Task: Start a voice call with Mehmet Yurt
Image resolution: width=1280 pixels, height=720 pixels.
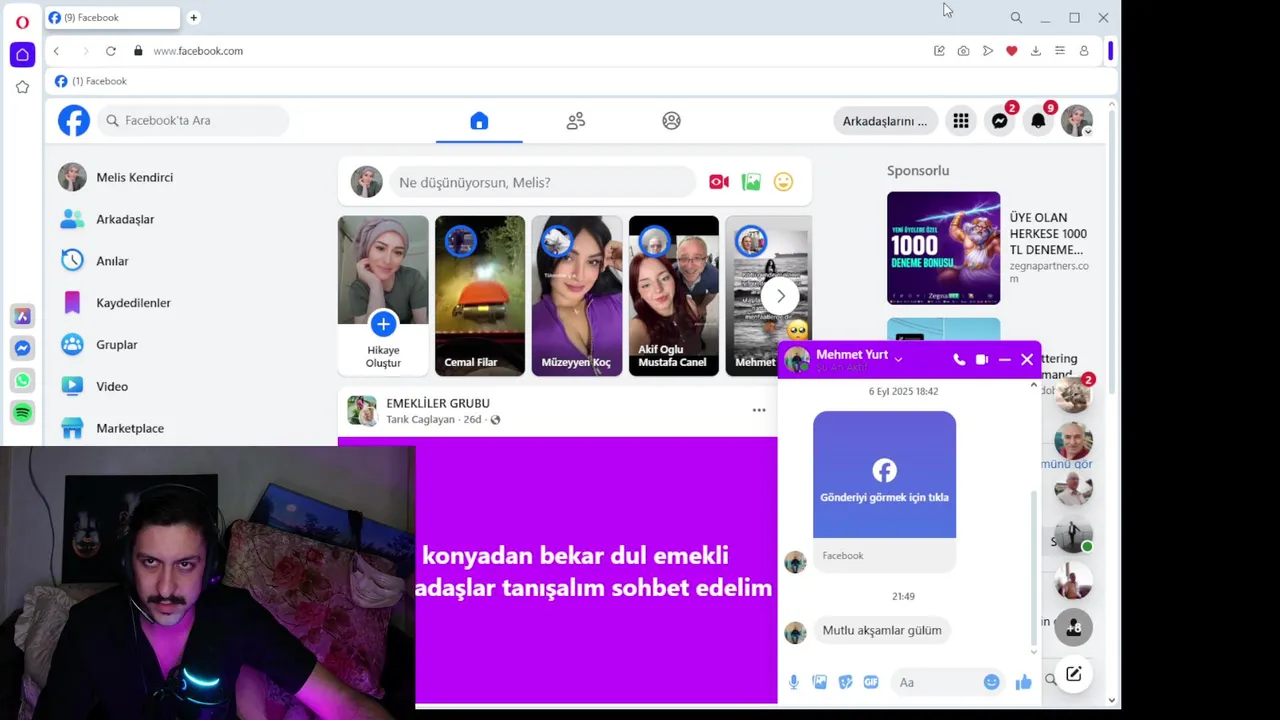Action: click(x=959, y=360)
